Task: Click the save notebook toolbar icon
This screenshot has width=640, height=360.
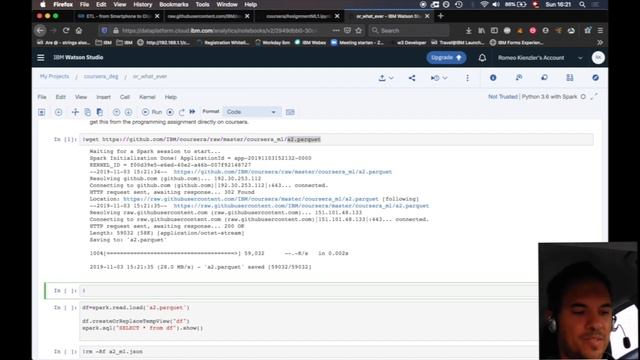Action: tap(42, 112)
